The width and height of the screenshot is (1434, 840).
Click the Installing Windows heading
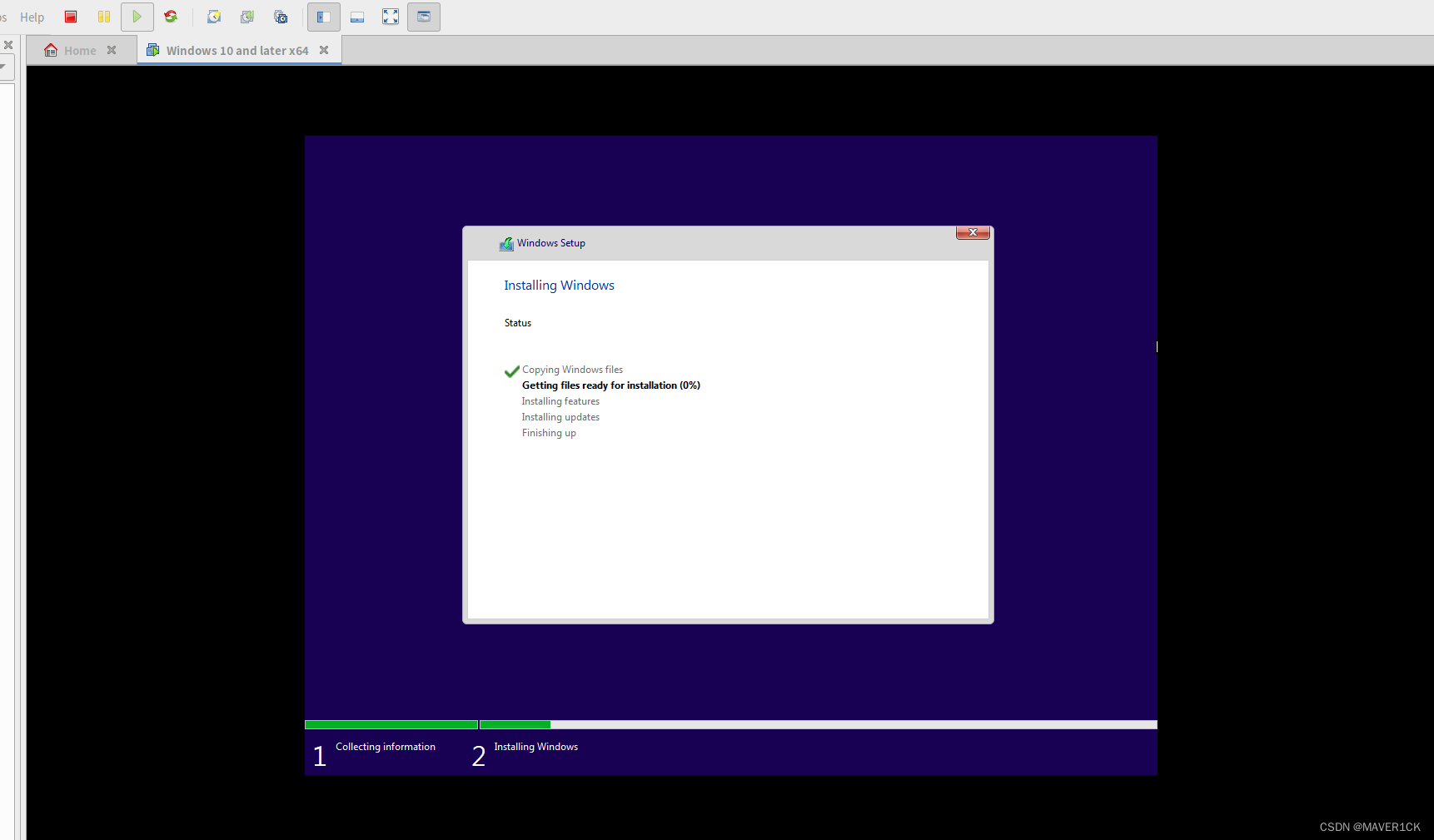pyautogui.click(x=559, y=286)
